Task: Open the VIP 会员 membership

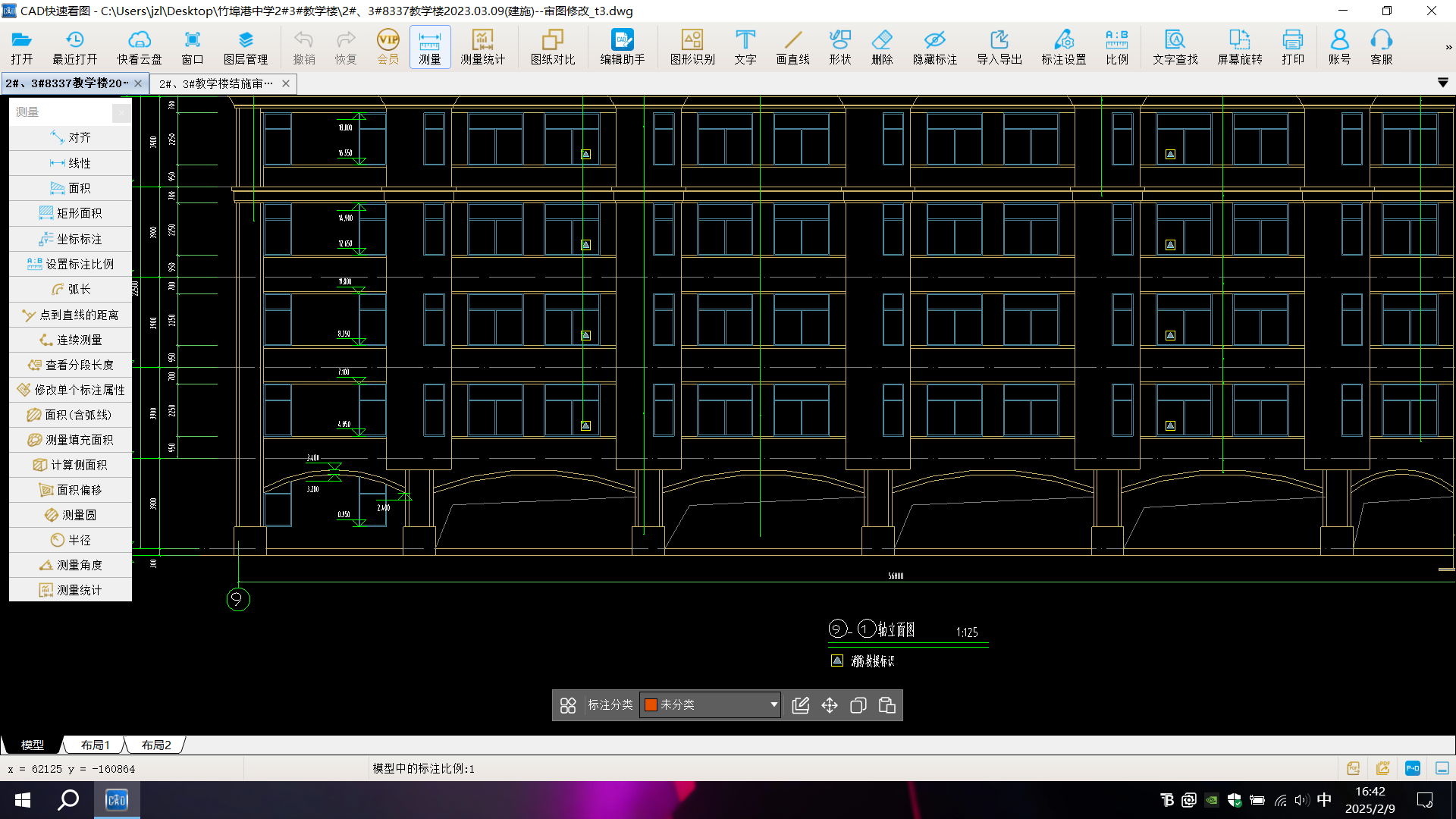Action: tap(388, 47)
